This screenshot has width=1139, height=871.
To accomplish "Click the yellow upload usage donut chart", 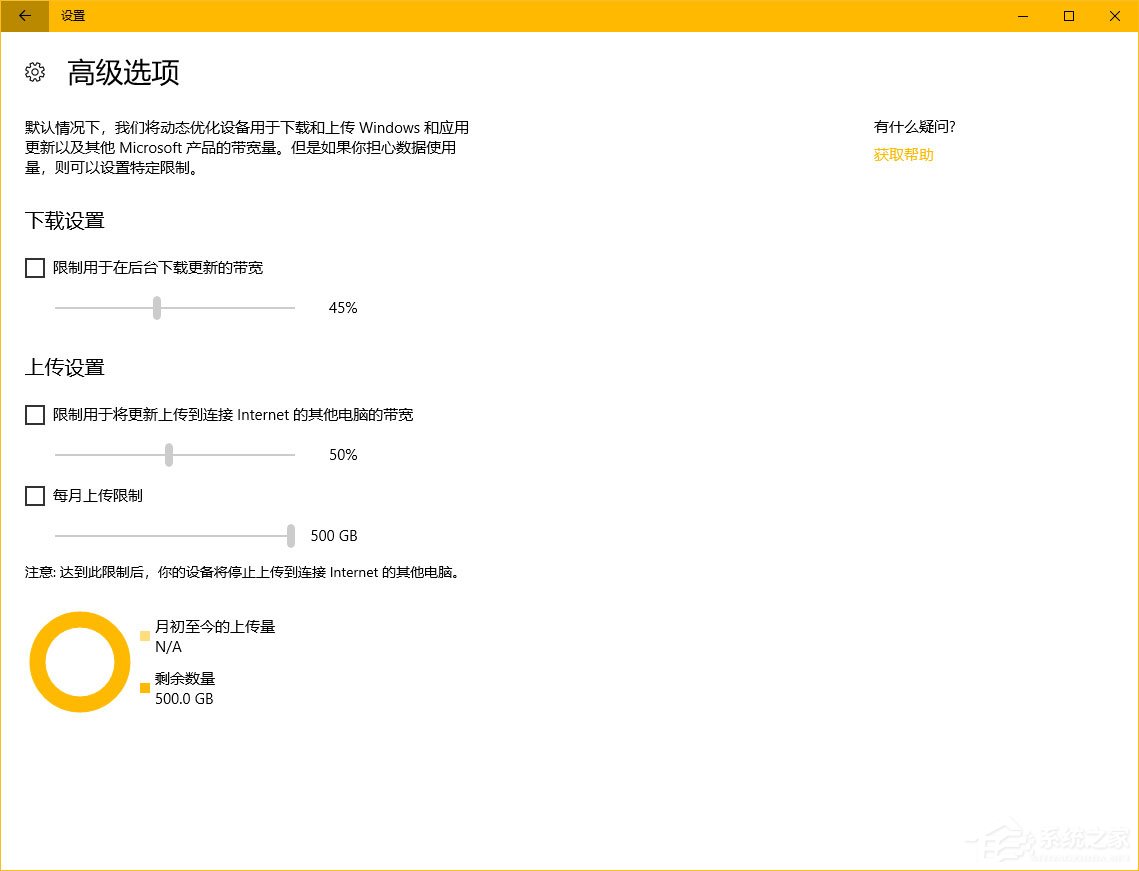I will coord(80,661).
